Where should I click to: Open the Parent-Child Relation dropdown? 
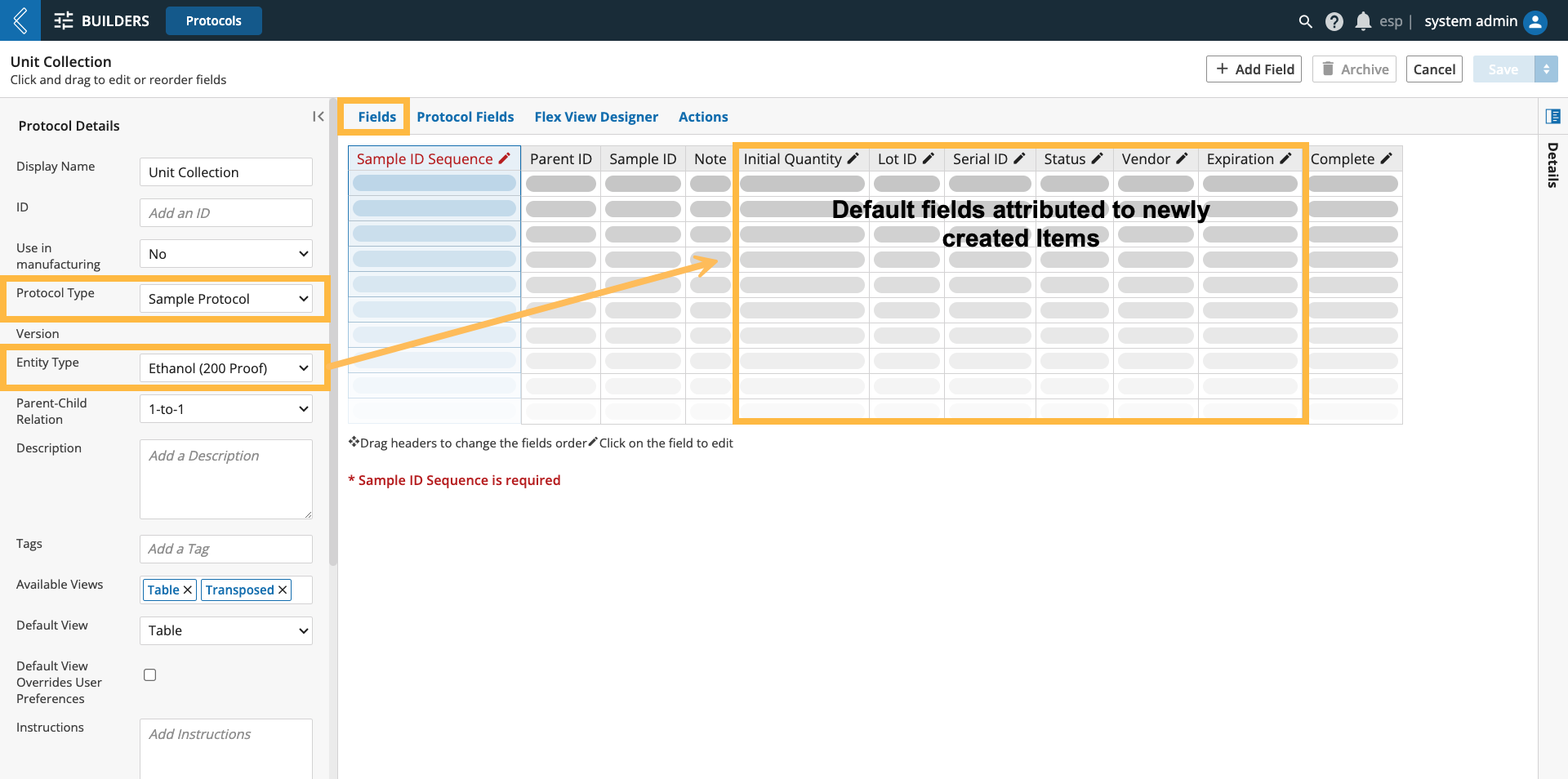[x=226, y=409]
